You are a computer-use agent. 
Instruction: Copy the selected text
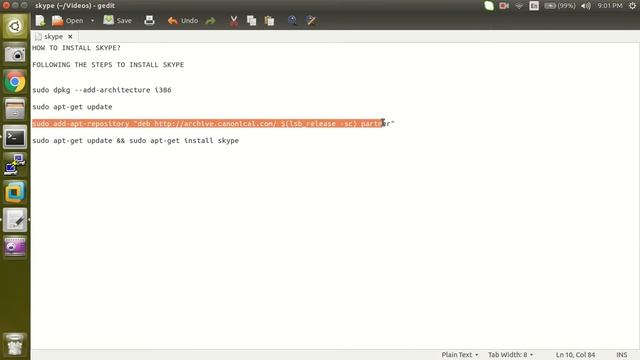[251, 21]
